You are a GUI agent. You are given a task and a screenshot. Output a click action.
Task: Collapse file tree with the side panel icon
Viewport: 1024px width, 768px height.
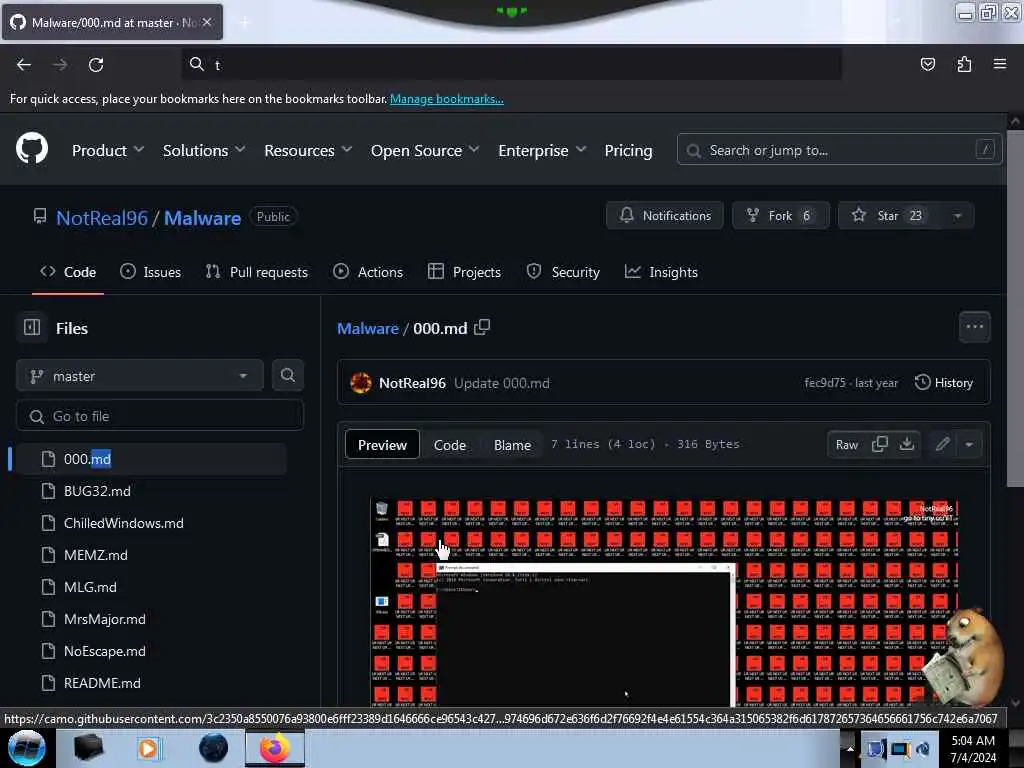32,327
